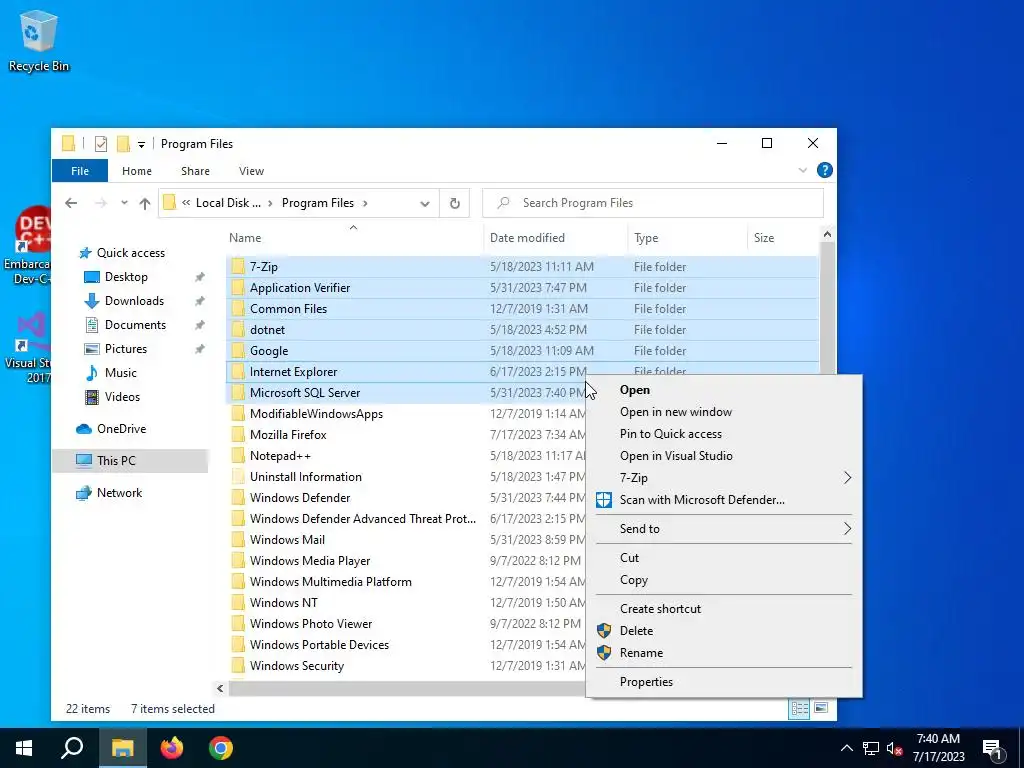Select Music in the navigation pane
Image resolution: width=1024 pixels, height=768 pixels.
point(121,373)
